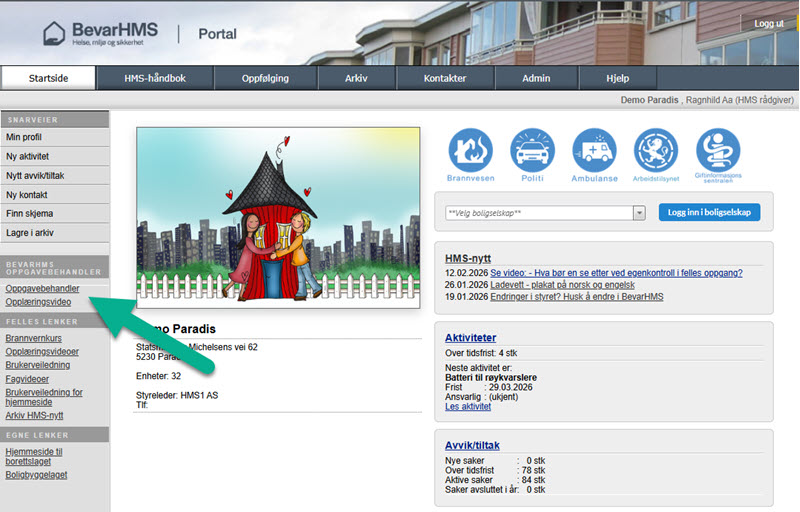Click the Giftinformasjonssentralen icon

718,152
